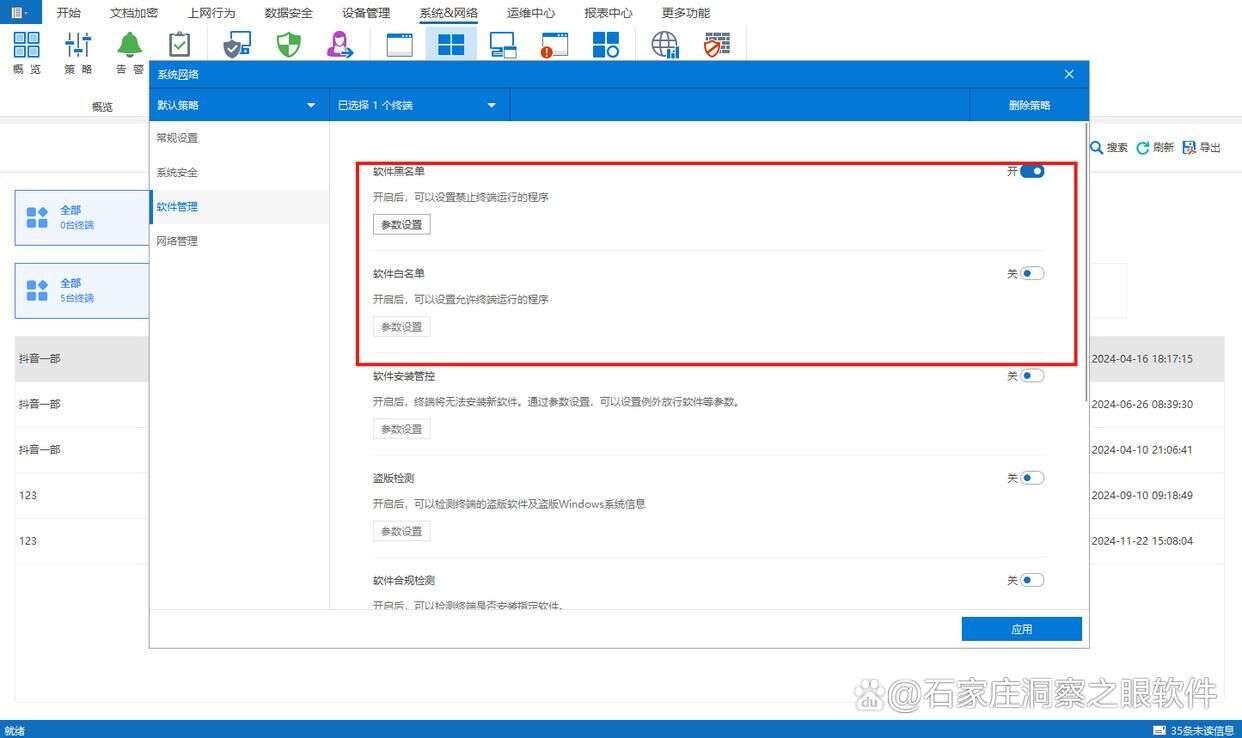Click the 应用 apply button

click(x=1021, y=628)
